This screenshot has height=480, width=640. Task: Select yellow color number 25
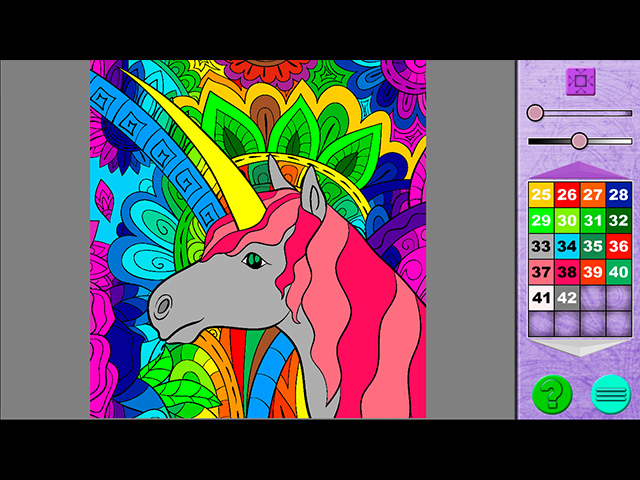[x=541, y=195]
